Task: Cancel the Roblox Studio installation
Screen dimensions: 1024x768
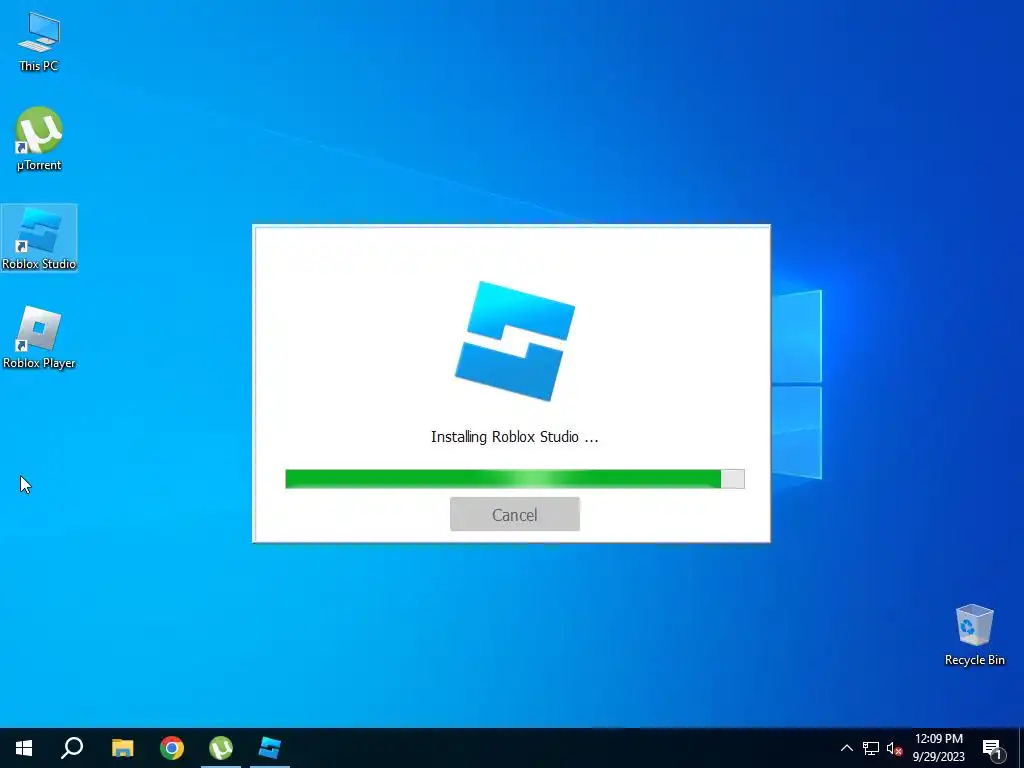Action: pyautogui.click(x=515, y=514)
